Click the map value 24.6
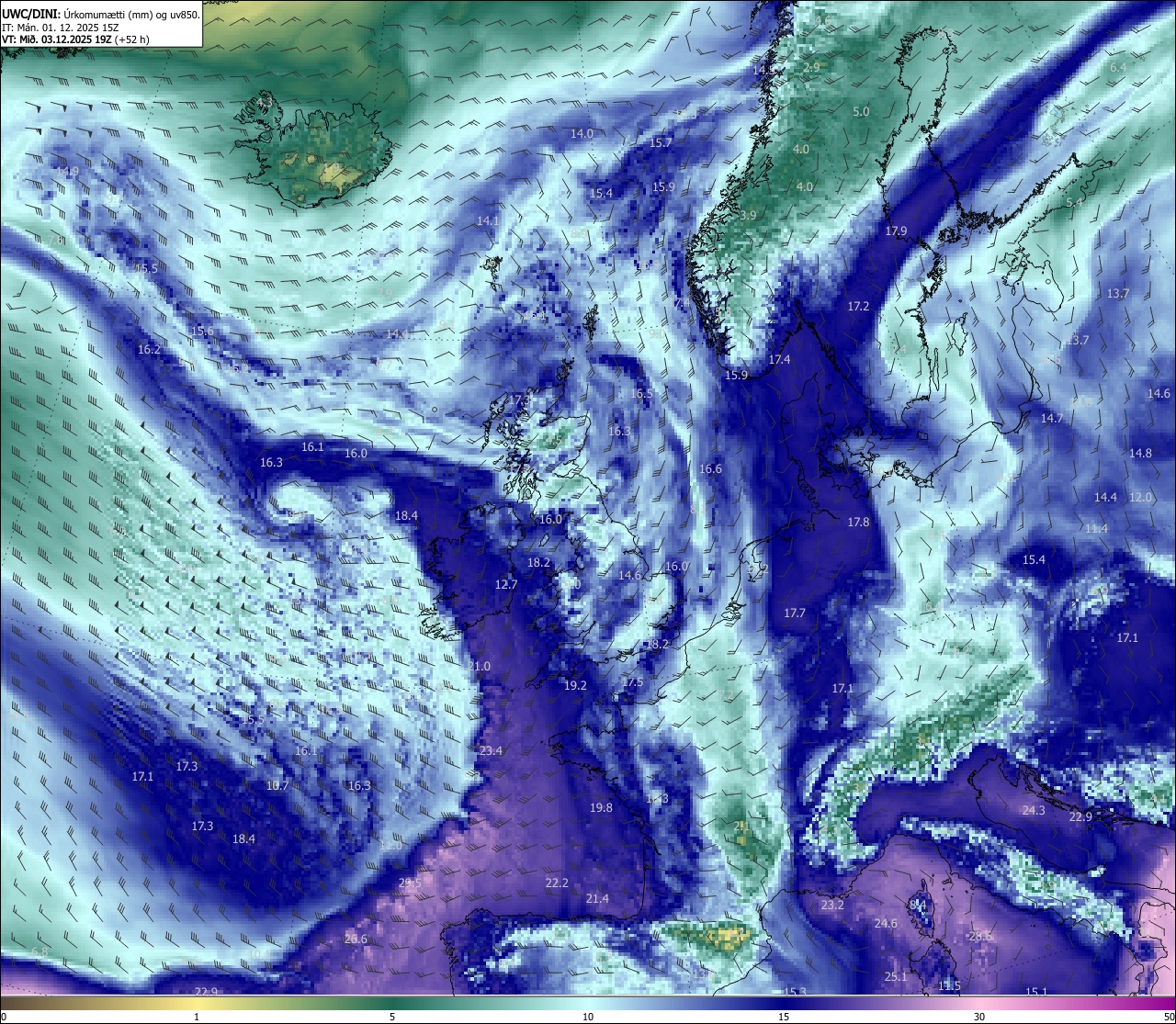This screenshot has width=1176, height=1024. coord(886,923)
